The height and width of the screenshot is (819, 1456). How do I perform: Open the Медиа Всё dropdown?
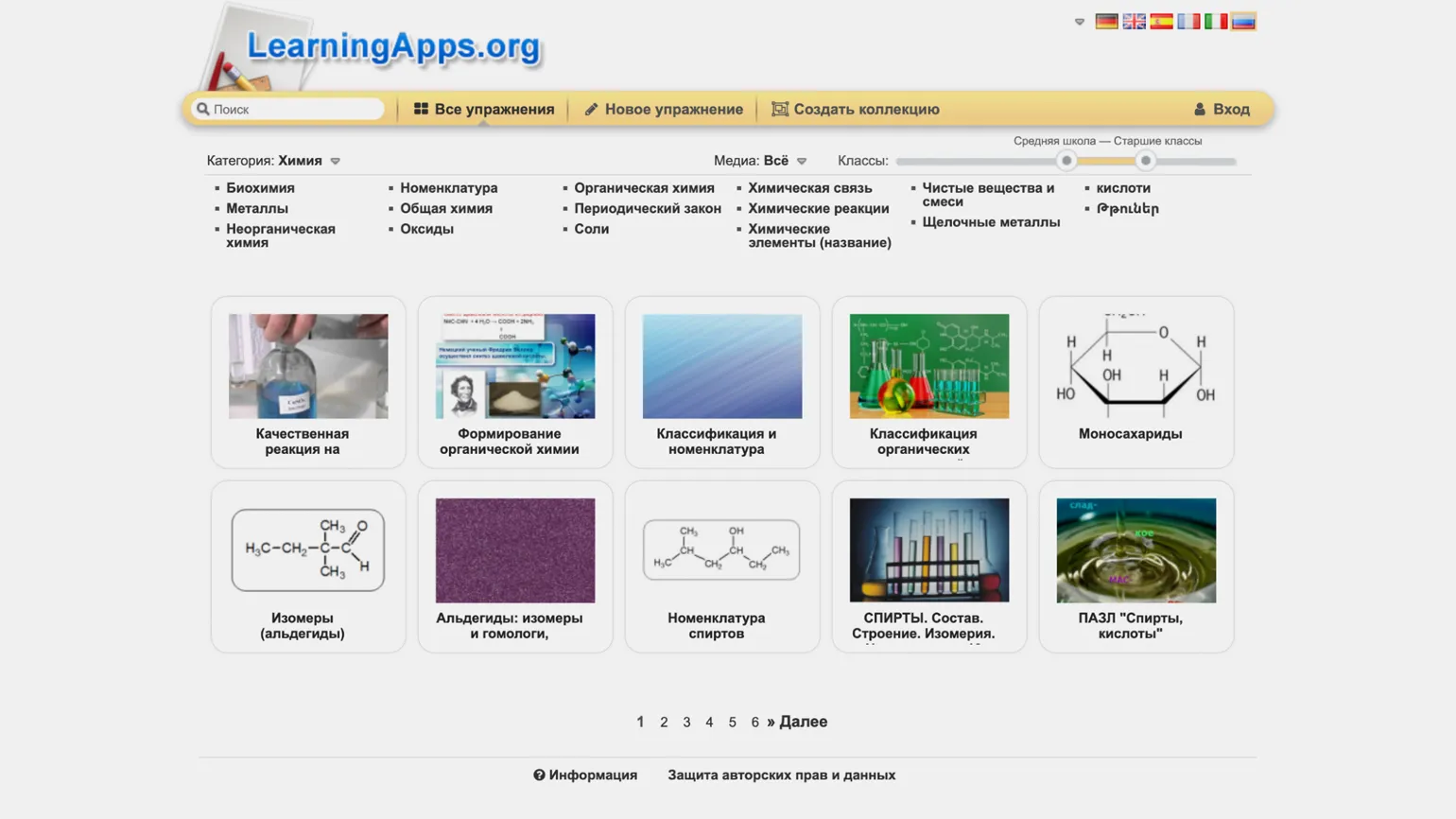(x=802, y=162)
